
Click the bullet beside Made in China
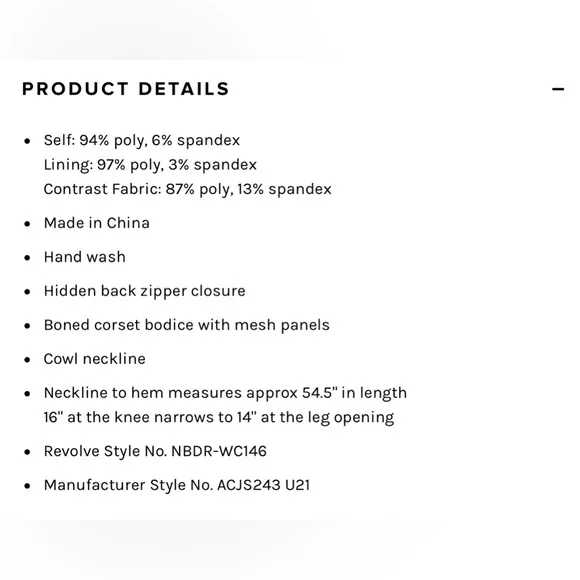[x=27, y=224]
